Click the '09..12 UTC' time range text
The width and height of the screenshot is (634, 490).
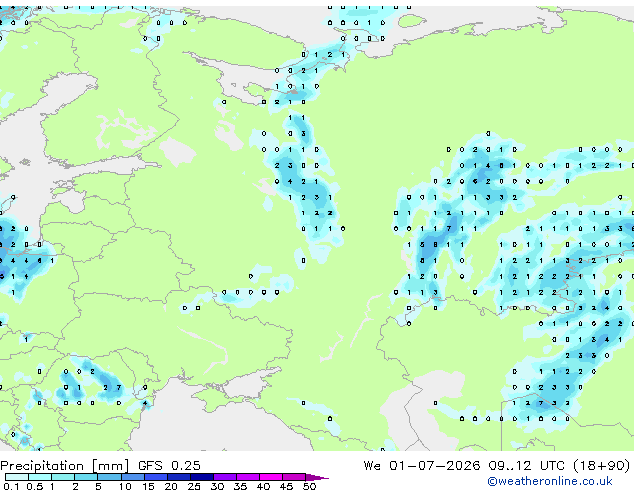(x=526, y=466)
